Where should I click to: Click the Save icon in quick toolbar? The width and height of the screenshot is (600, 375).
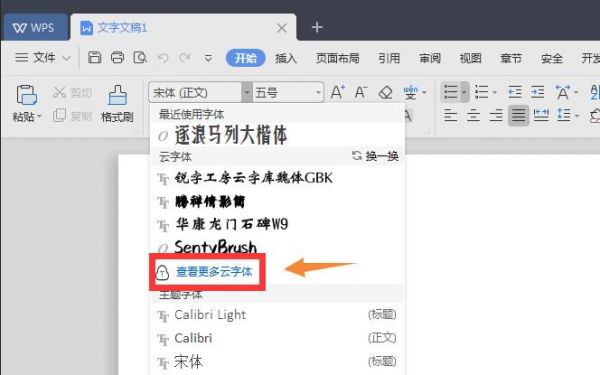95,58
